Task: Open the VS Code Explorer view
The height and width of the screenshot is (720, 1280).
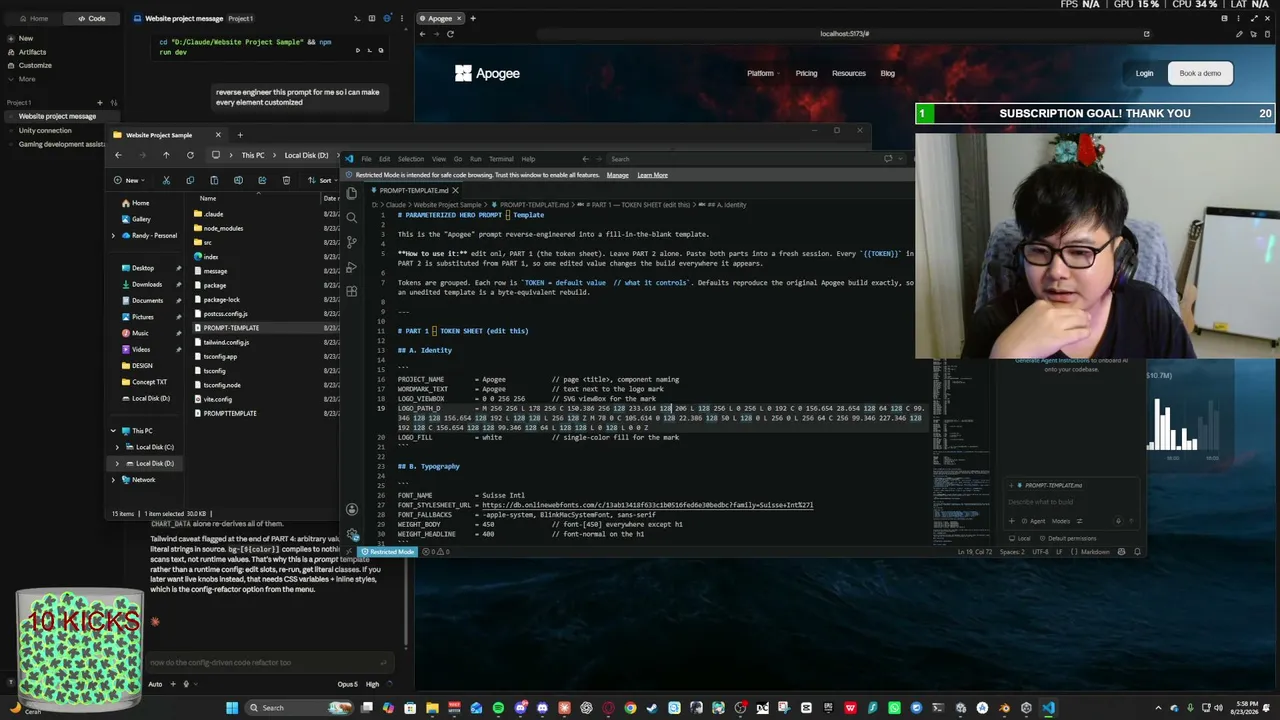Action: [351, 193]
